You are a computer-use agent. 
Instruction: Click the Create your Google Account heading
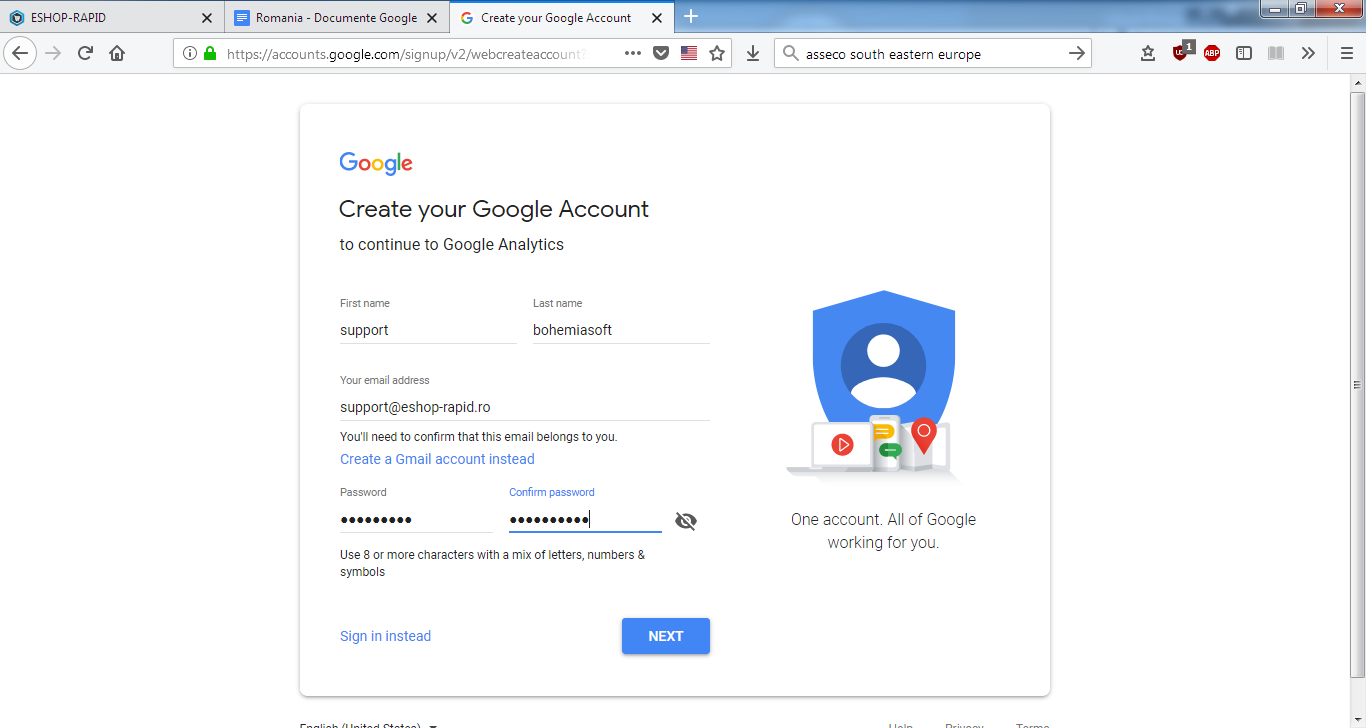494,209
